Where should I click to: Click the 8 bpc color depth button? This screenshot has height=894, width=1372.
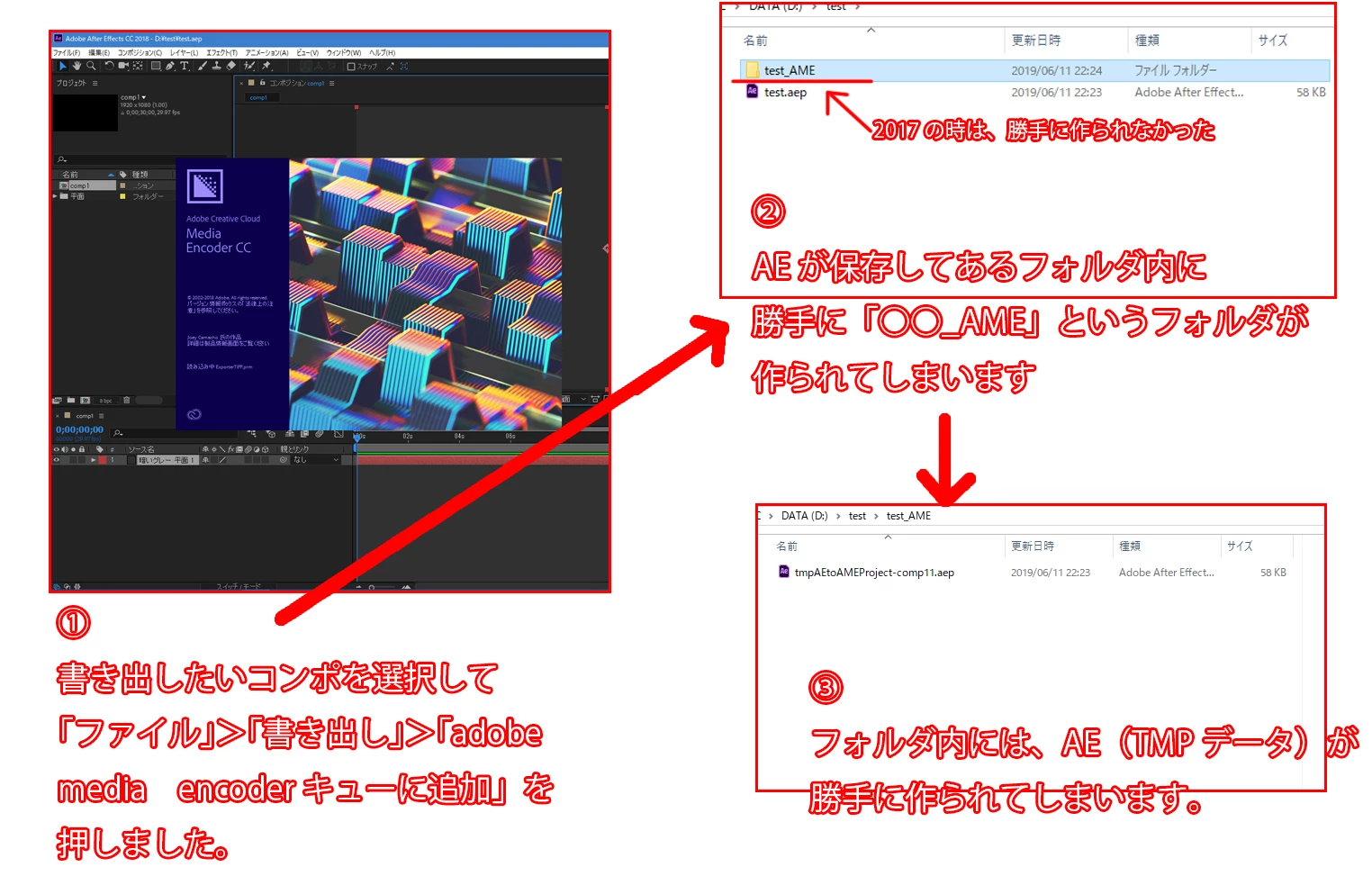click(x=106, y=401)
